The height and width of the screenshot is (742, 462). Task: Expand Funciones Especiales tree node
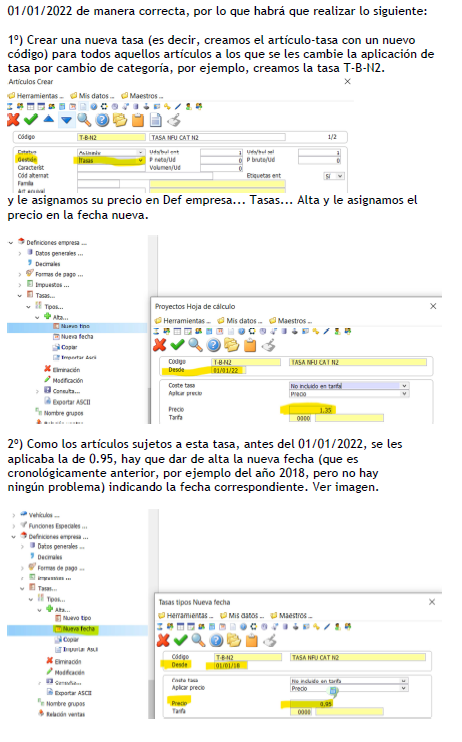[14, 526]
